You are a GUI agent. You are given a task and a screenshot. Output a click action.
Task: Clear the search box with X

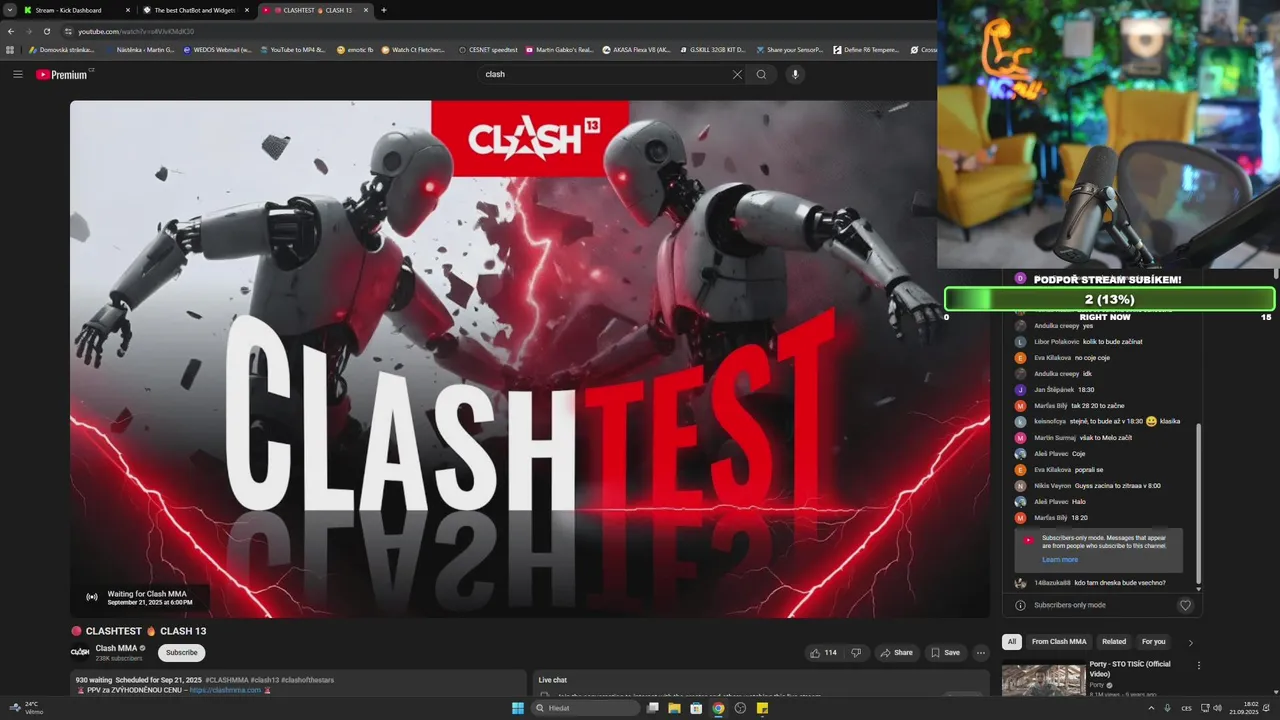pos(737,74)
